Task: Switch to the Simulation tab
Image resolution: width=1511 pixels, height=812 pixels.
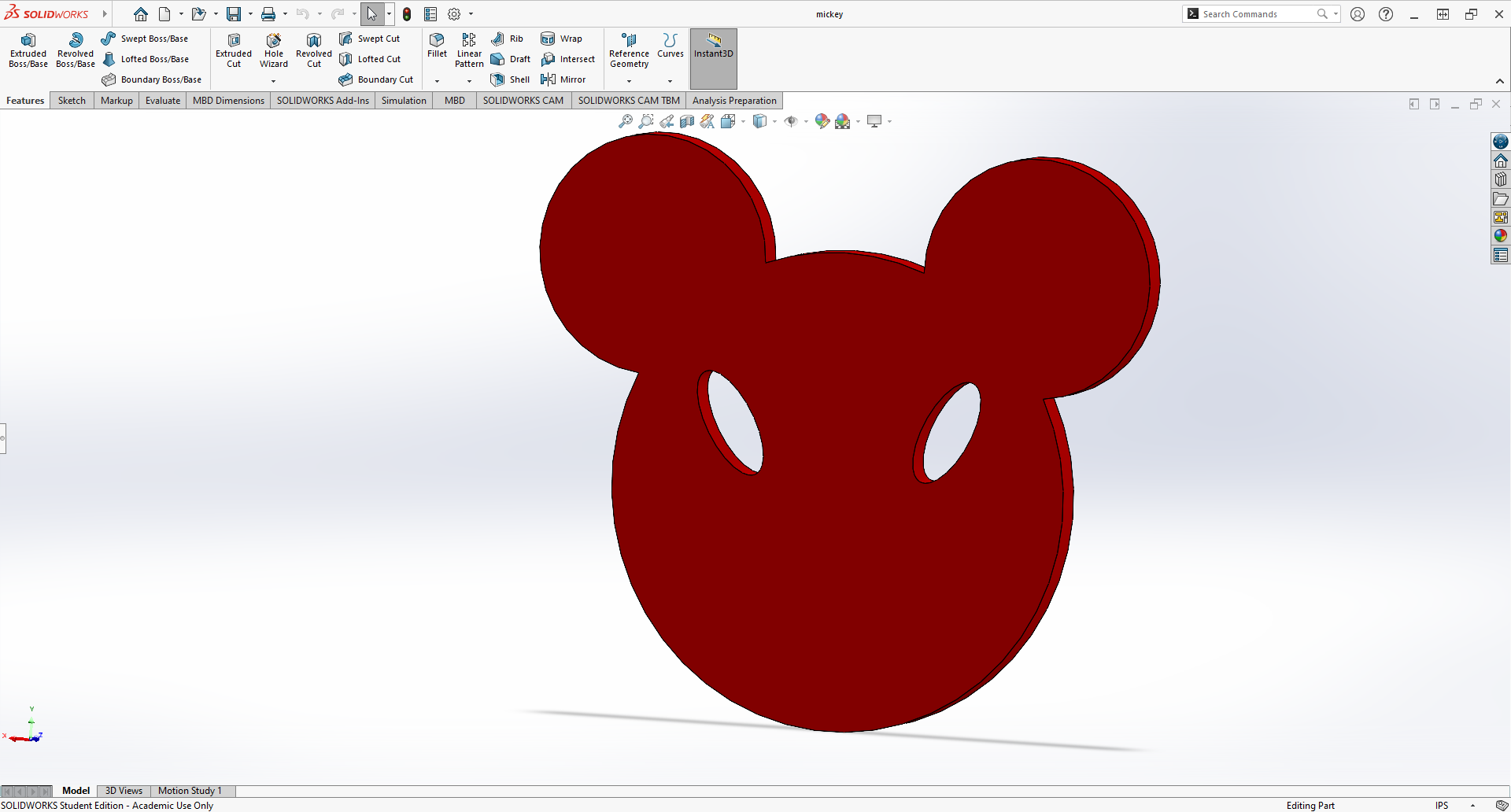Action: (x=404, y=100)
